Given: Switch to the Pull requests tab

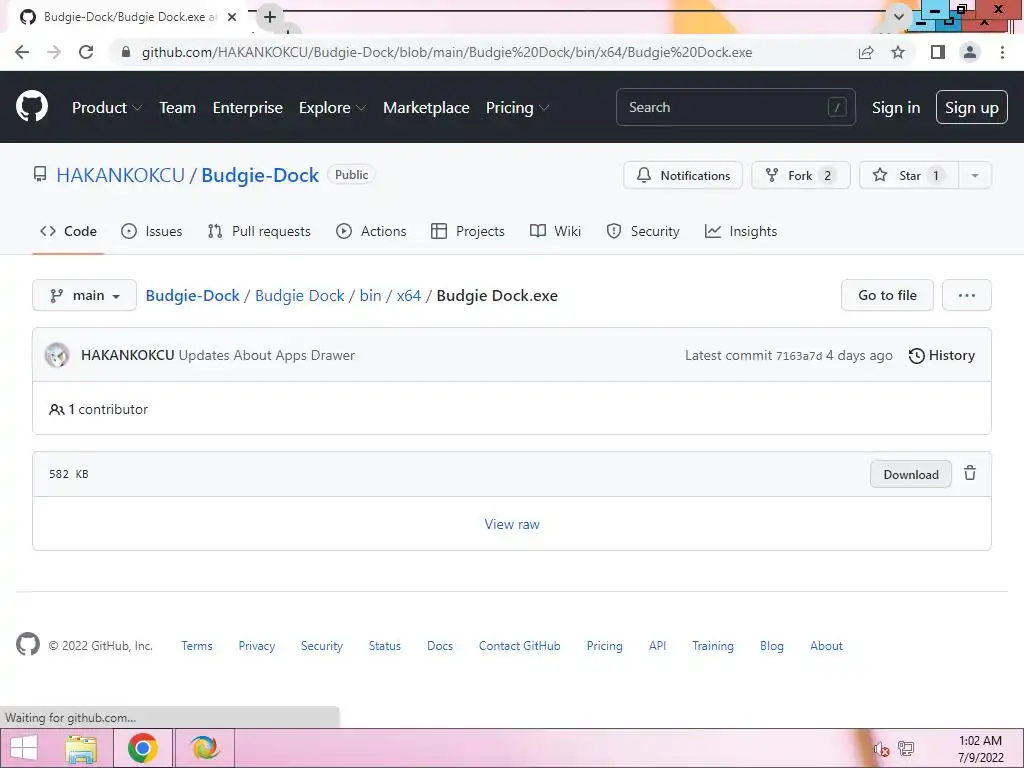Looking at the screenshot, I should click(x=259, y=231).
